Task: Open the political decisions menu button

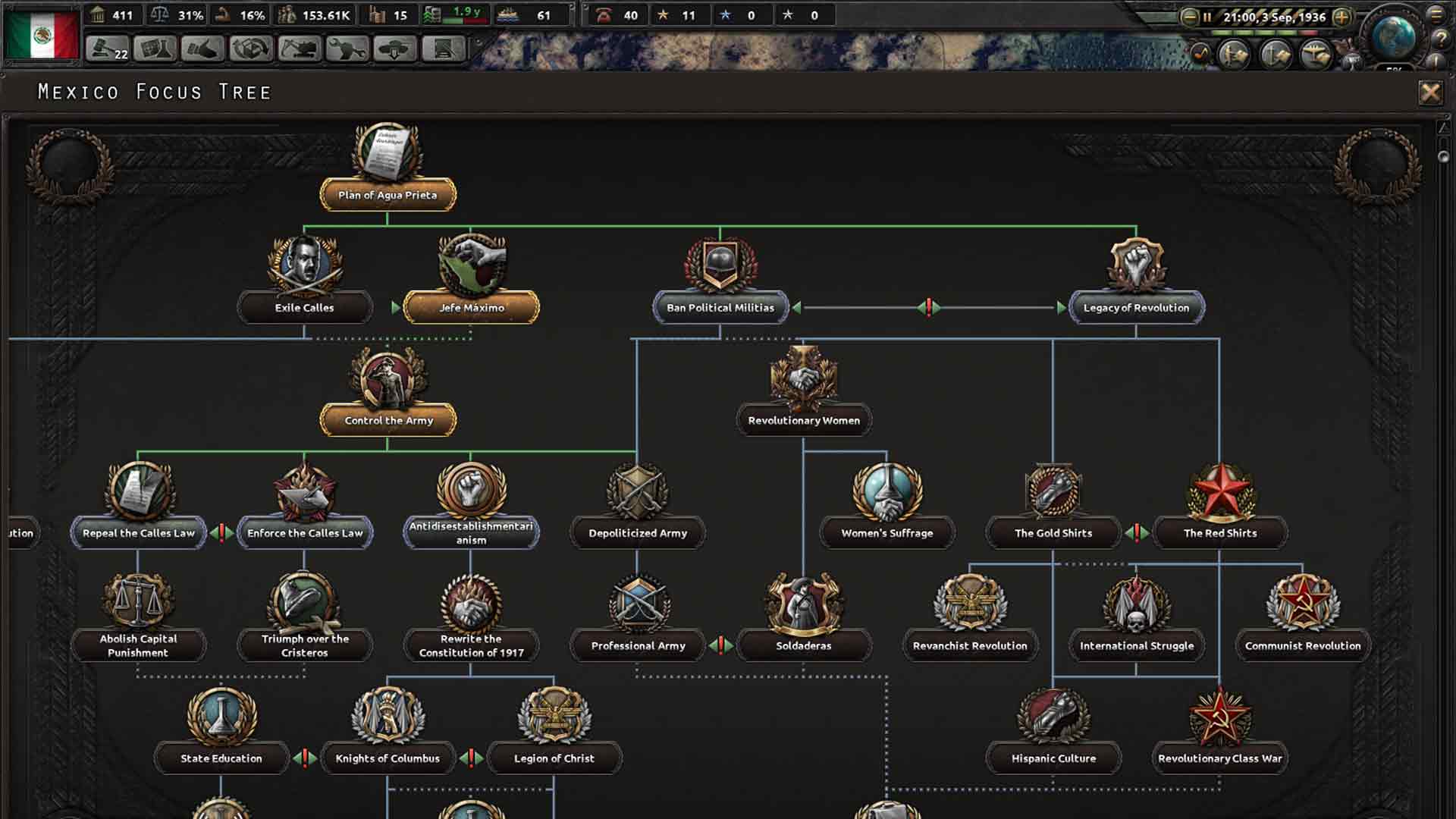Action: tap(108, 49)
